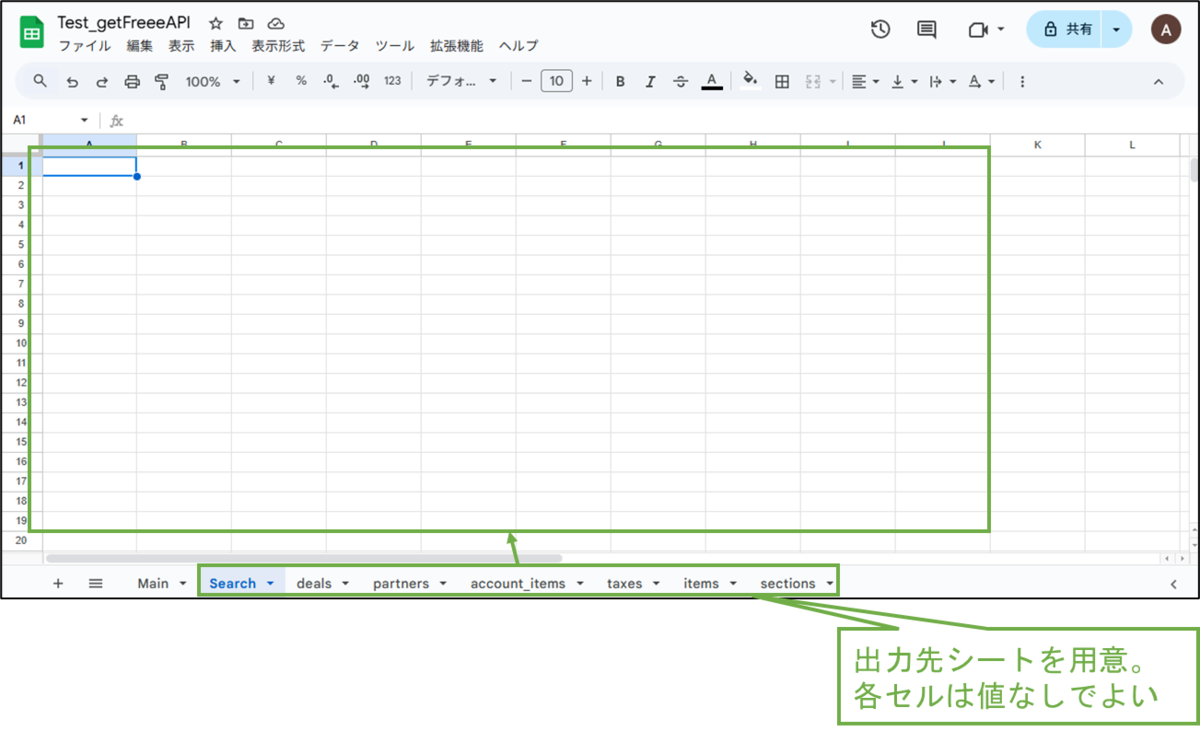Apply strikethrough formatting
This screenshot has height=731, width=1200.
coord(681,81)
